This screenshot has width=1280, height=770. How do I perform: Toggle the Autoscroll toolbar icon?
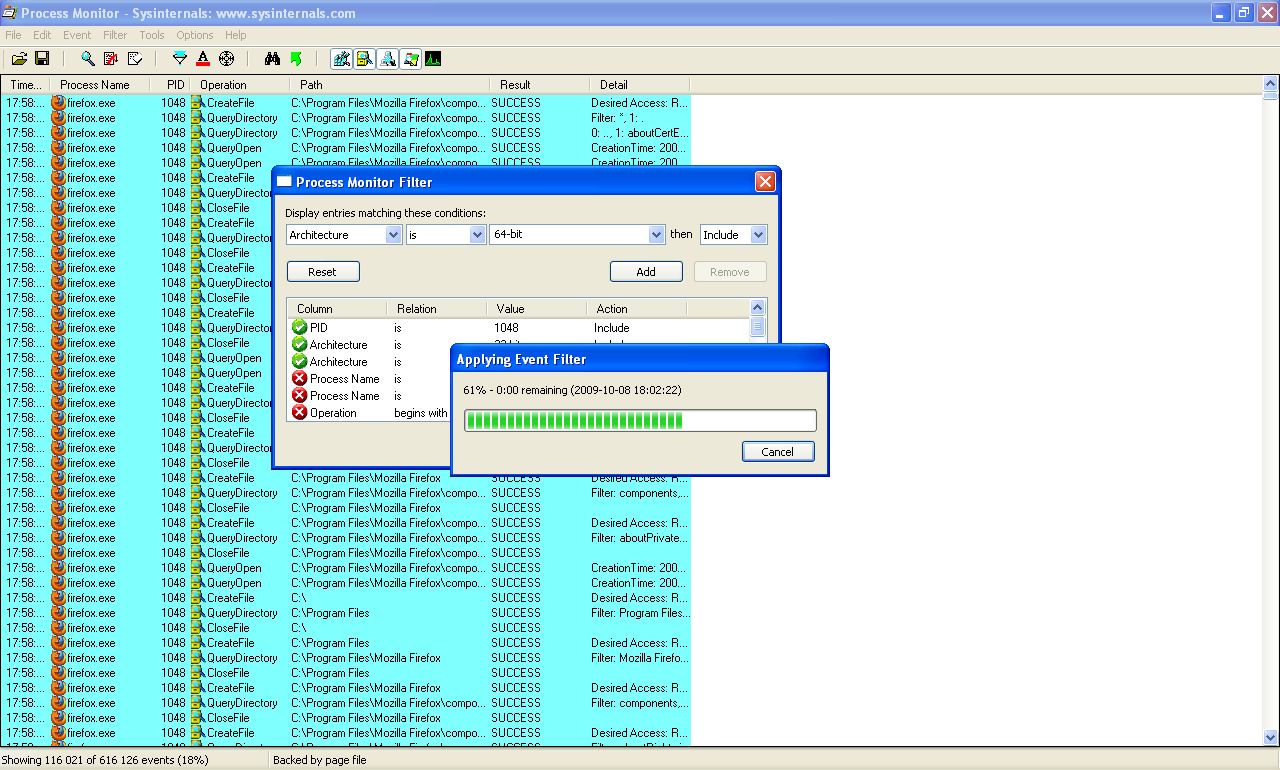[111, 59]
